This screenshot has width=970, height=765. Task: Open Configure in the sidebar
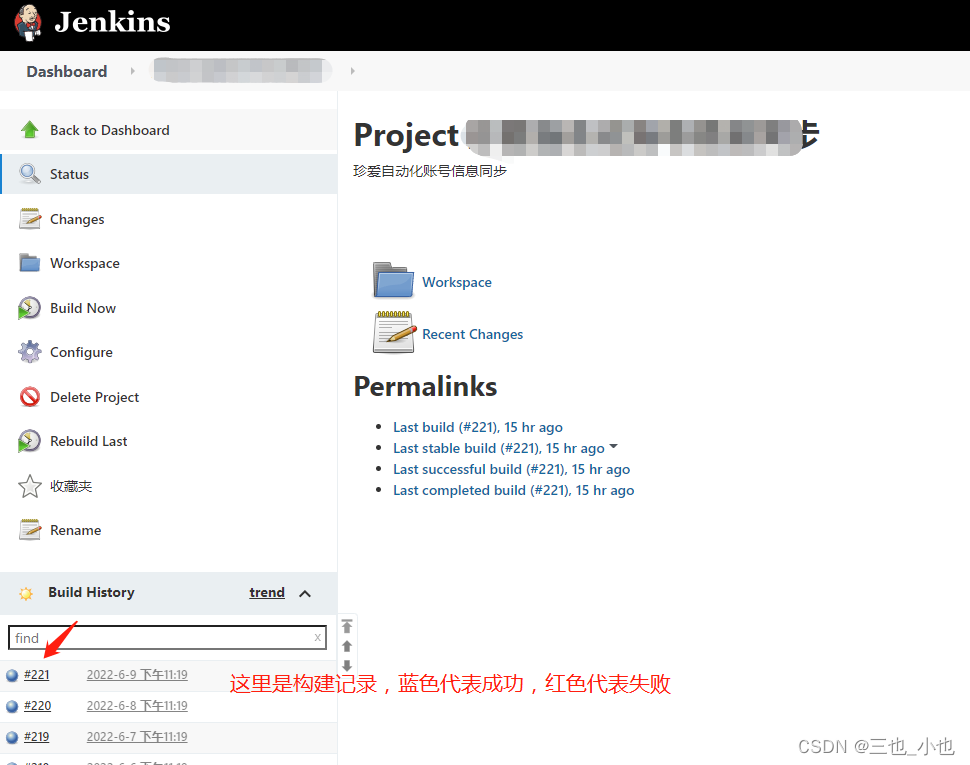[81, 353]
